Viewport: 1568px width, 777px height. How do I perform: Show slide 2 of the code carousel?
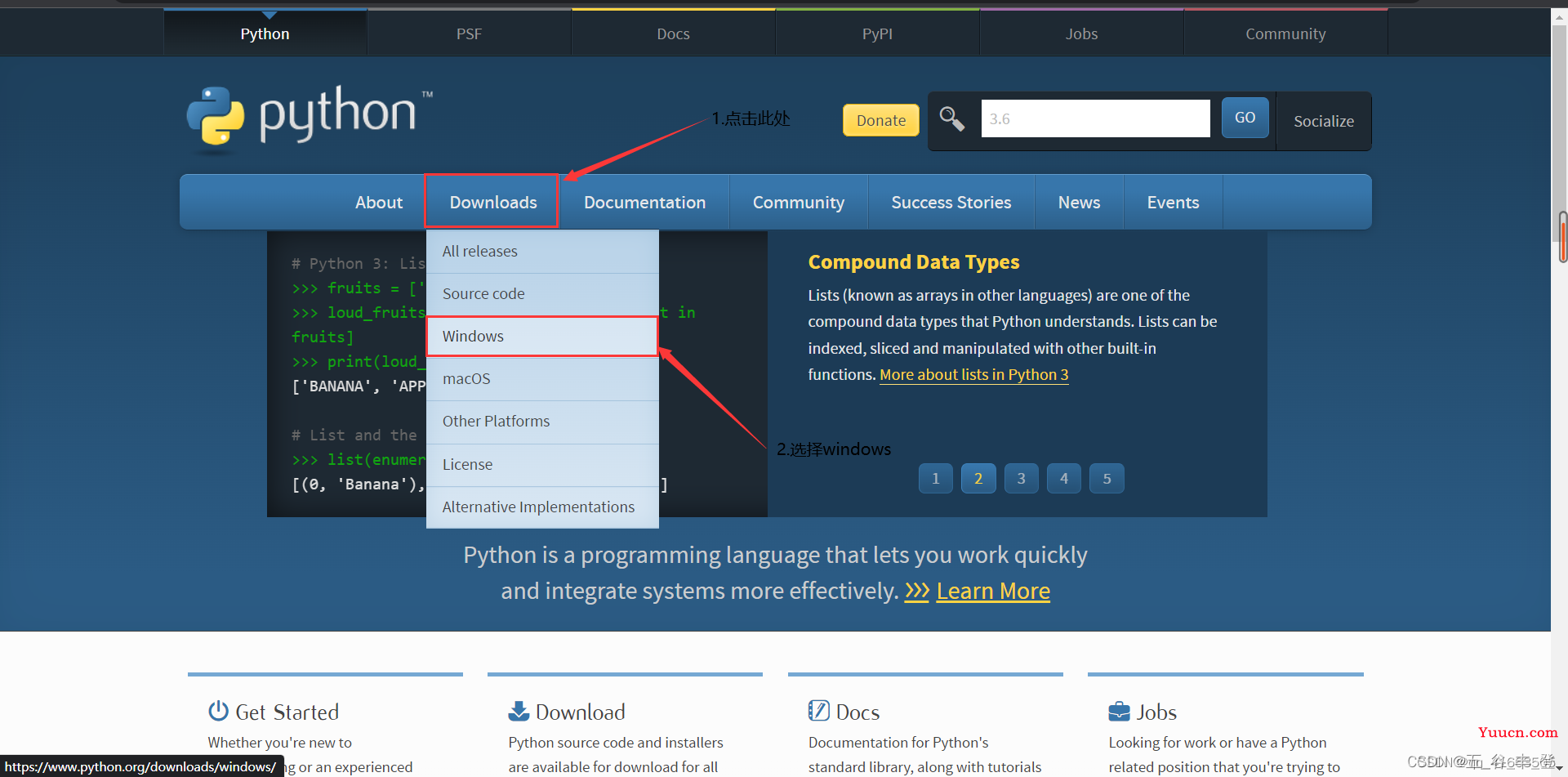point(978,479)
